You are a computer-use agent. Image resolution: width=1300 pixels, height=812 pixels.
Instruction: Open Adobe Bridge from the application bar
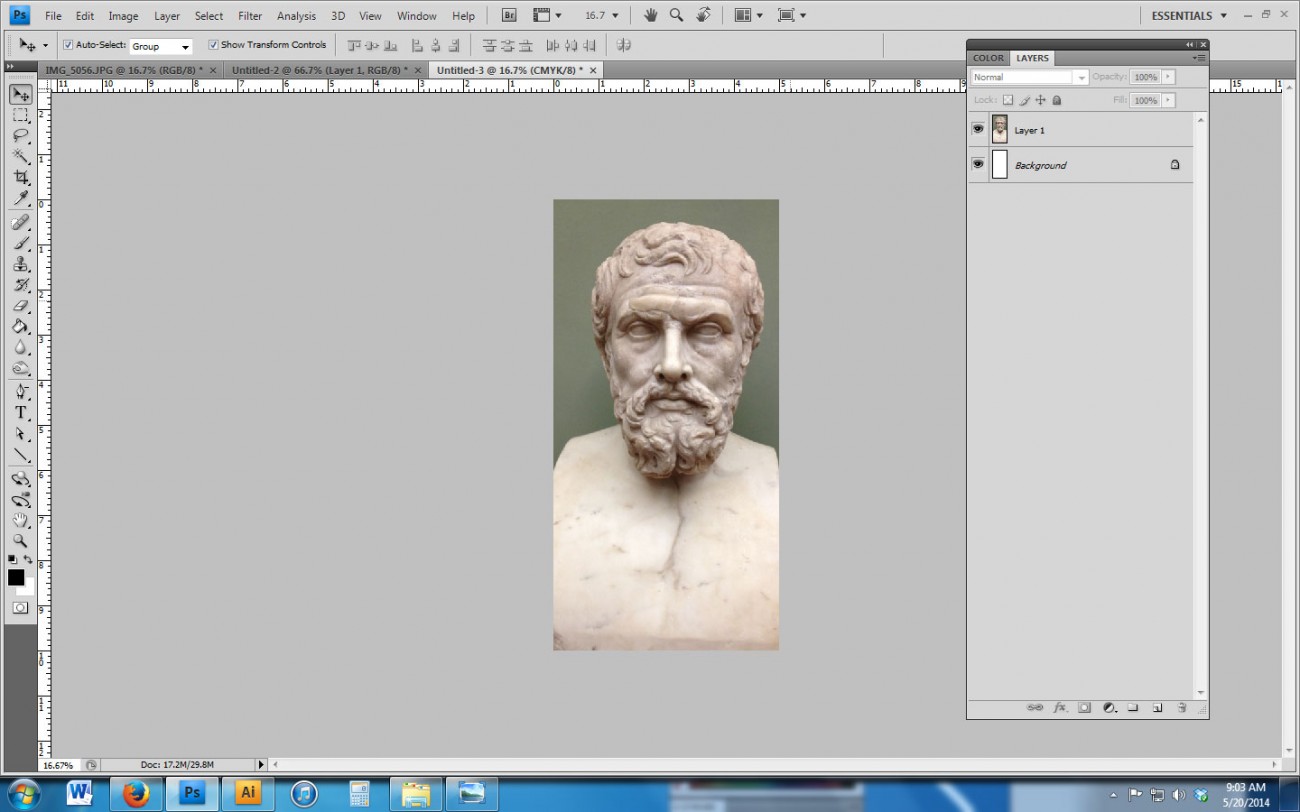click(508, 15)
